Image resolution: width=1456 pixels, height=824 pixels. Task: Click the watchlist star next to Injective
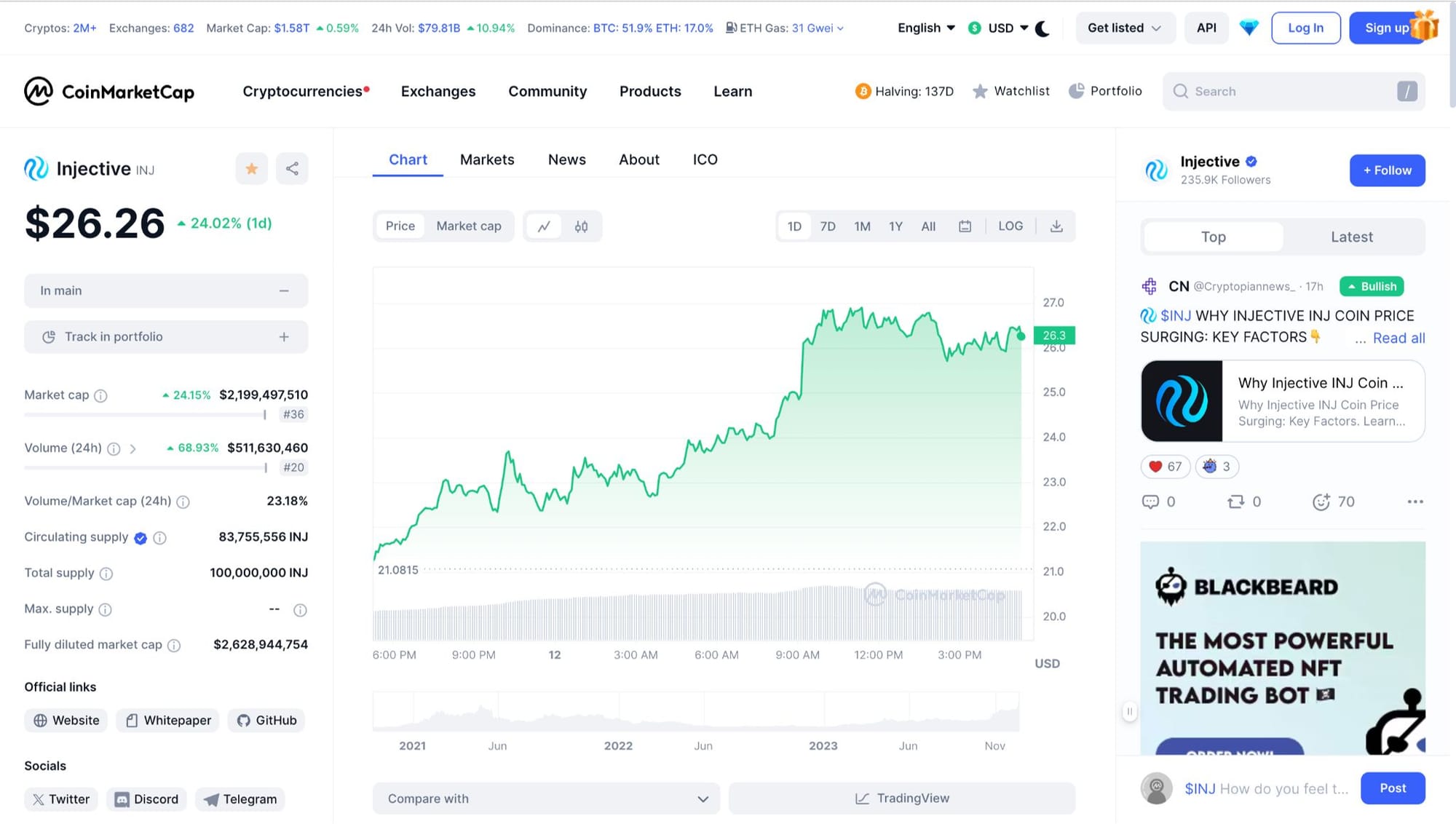[251, 169]
